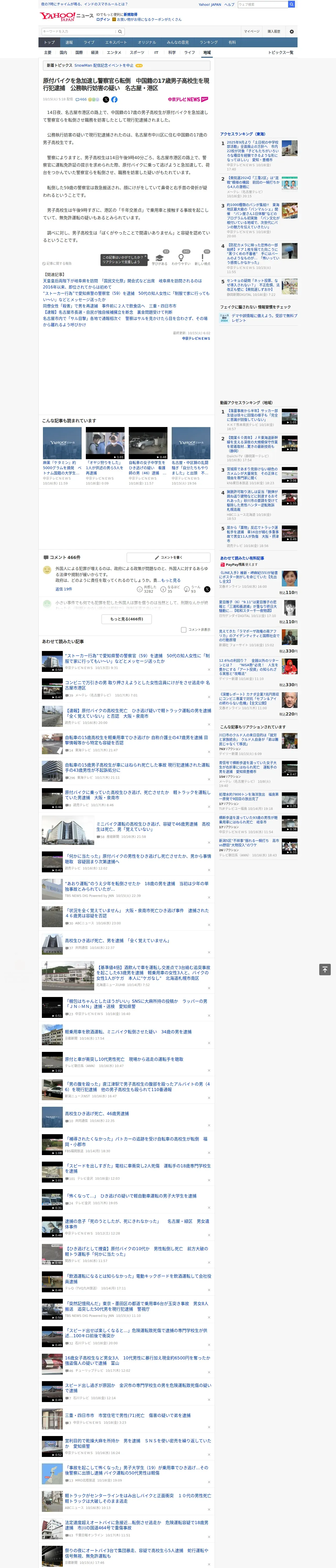
Task: Click the Yahoo! JAPAN top link
Action: (210, 4)
